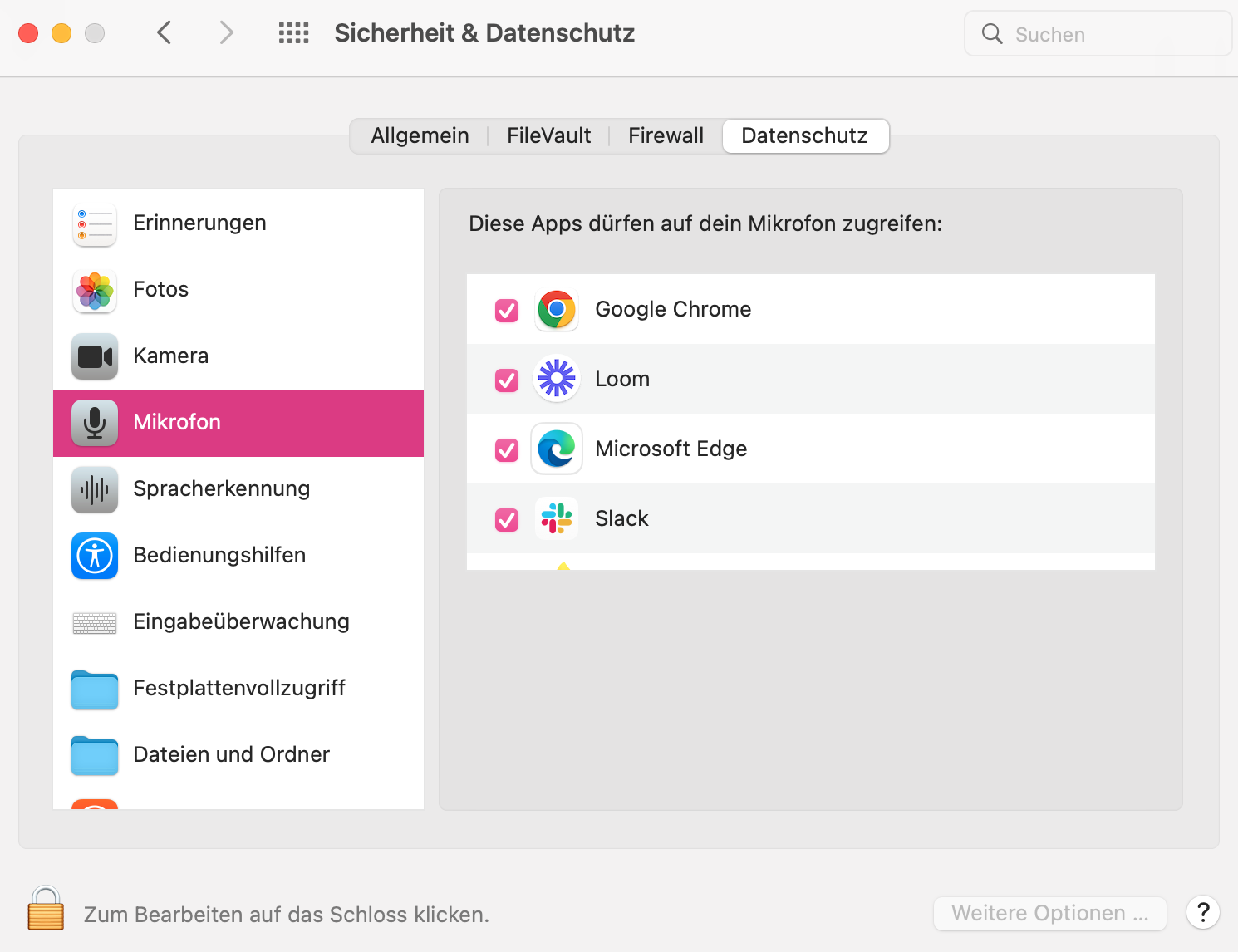
Task: Show all preferences grid icon
Action: coord(293,33)
